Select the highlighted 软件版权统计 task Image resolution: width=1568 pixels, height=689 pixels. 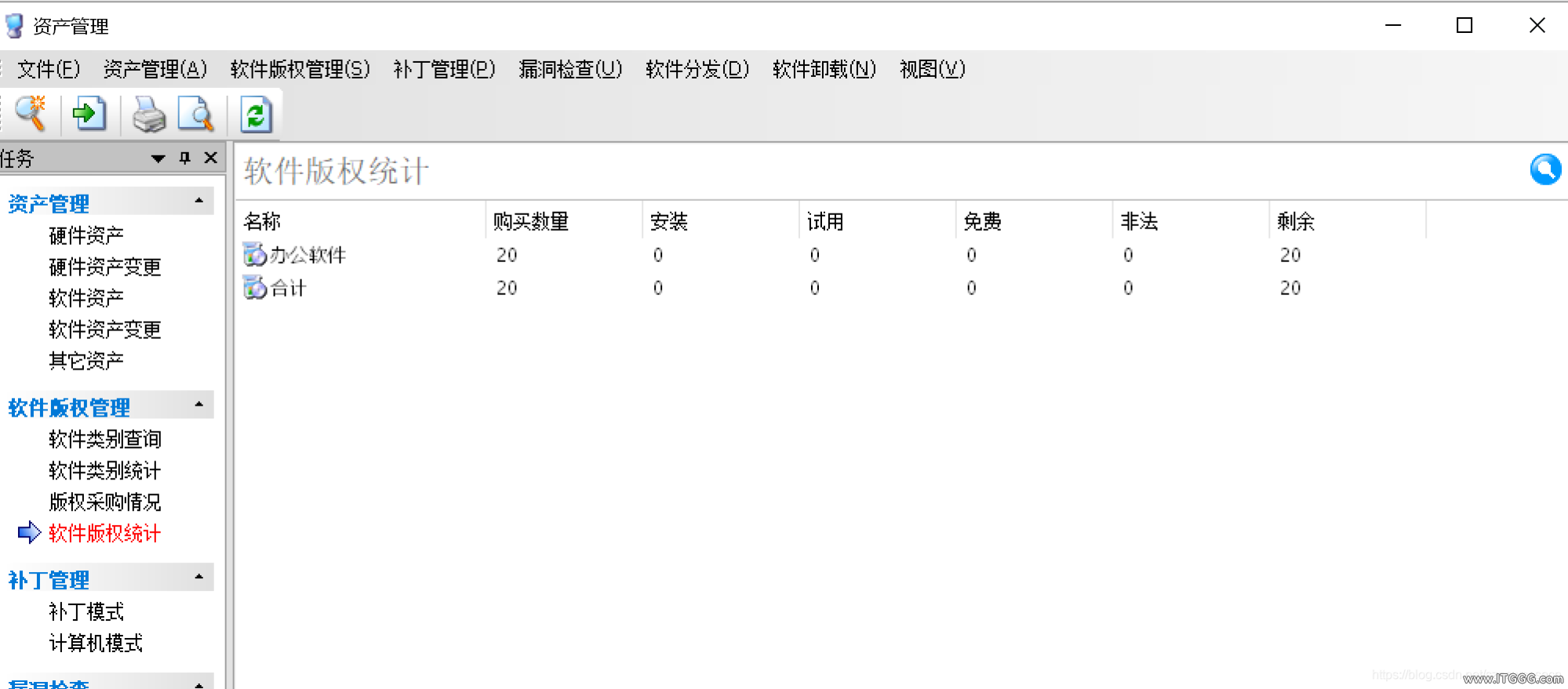[105, 534]
